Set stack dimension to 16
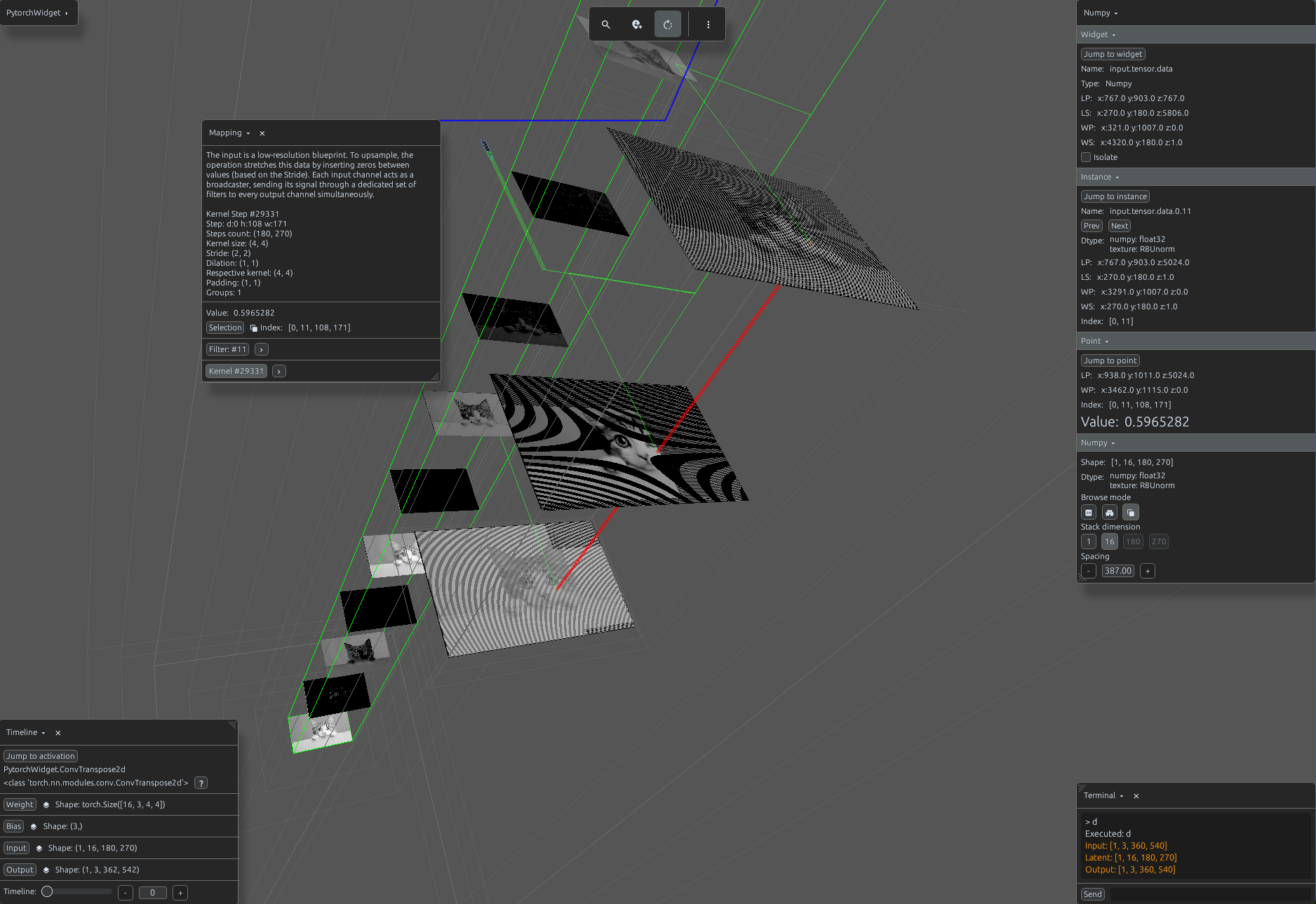Viewport: 1316px width, 904px height. click(1109, 541)
